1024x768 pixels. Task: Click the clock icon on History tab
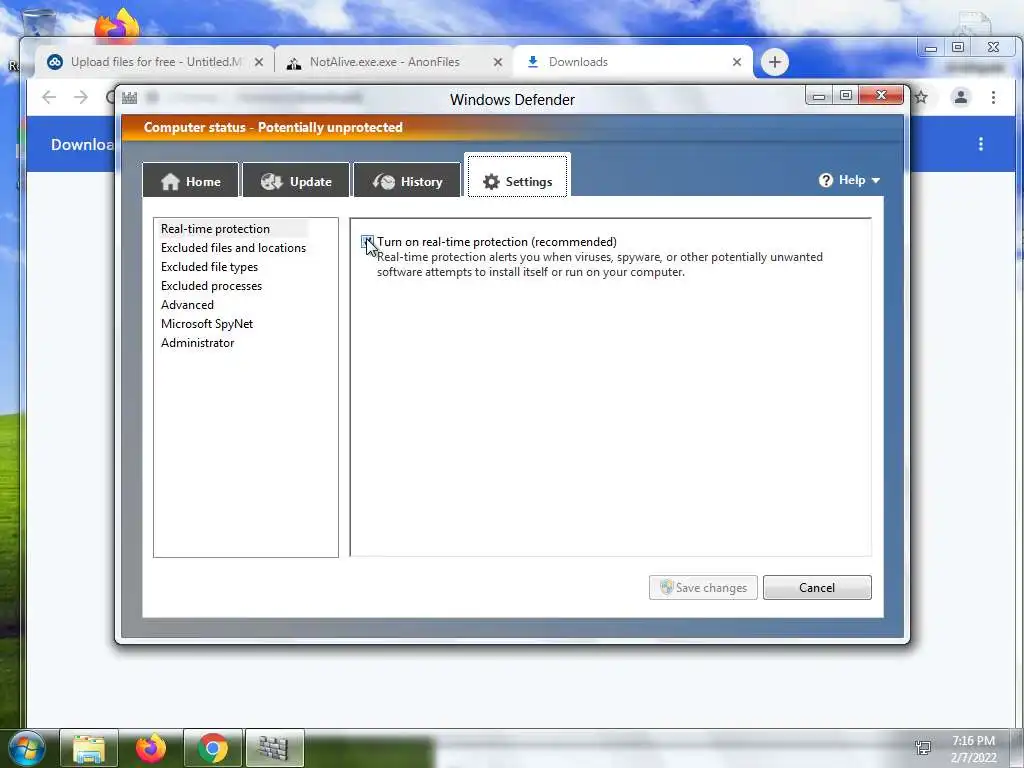tap(384, 182)
